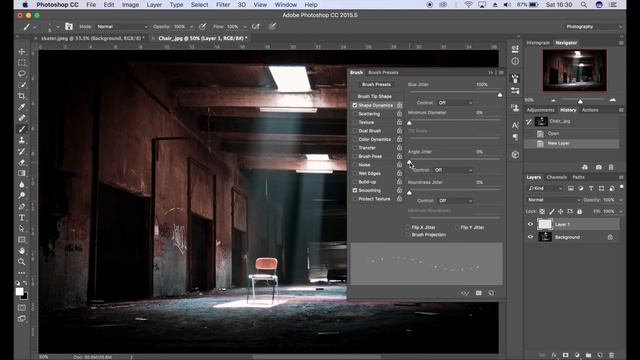This screenshot has height=360, width=640.
Task: Enable the Texture checkbox
Action: coord(355,122)
